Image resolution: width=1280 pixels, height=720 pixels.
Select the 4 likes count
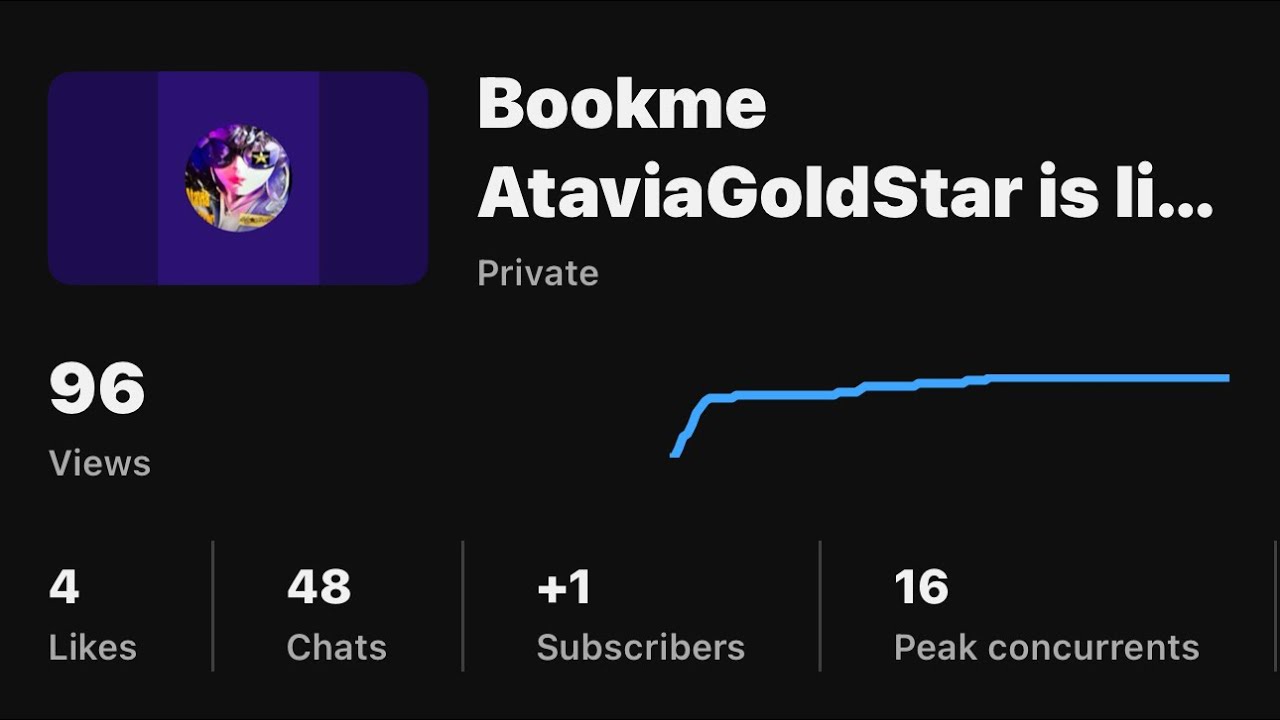(x=64, y=587)
